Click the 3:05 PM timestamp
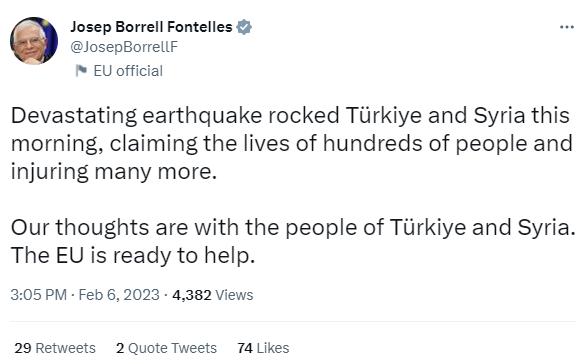Screen dimensions: 583x364 click(x=39, y=295)
